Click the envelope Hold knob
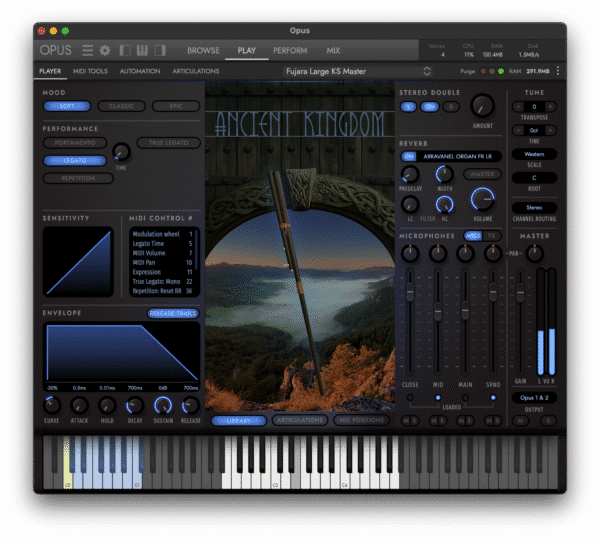The width and height of the screenshot is (600, 538). tap(107, 406)
